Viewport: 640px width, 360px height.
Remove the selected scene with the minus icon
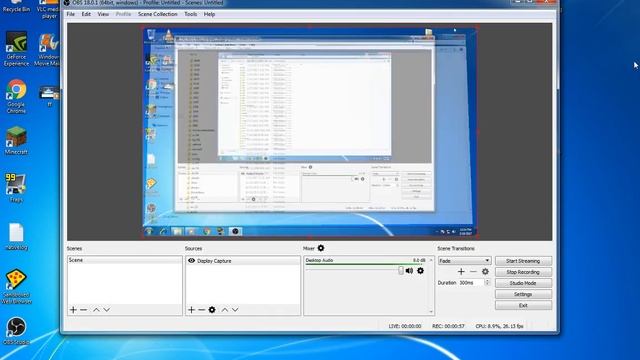[x=84, y=310]
